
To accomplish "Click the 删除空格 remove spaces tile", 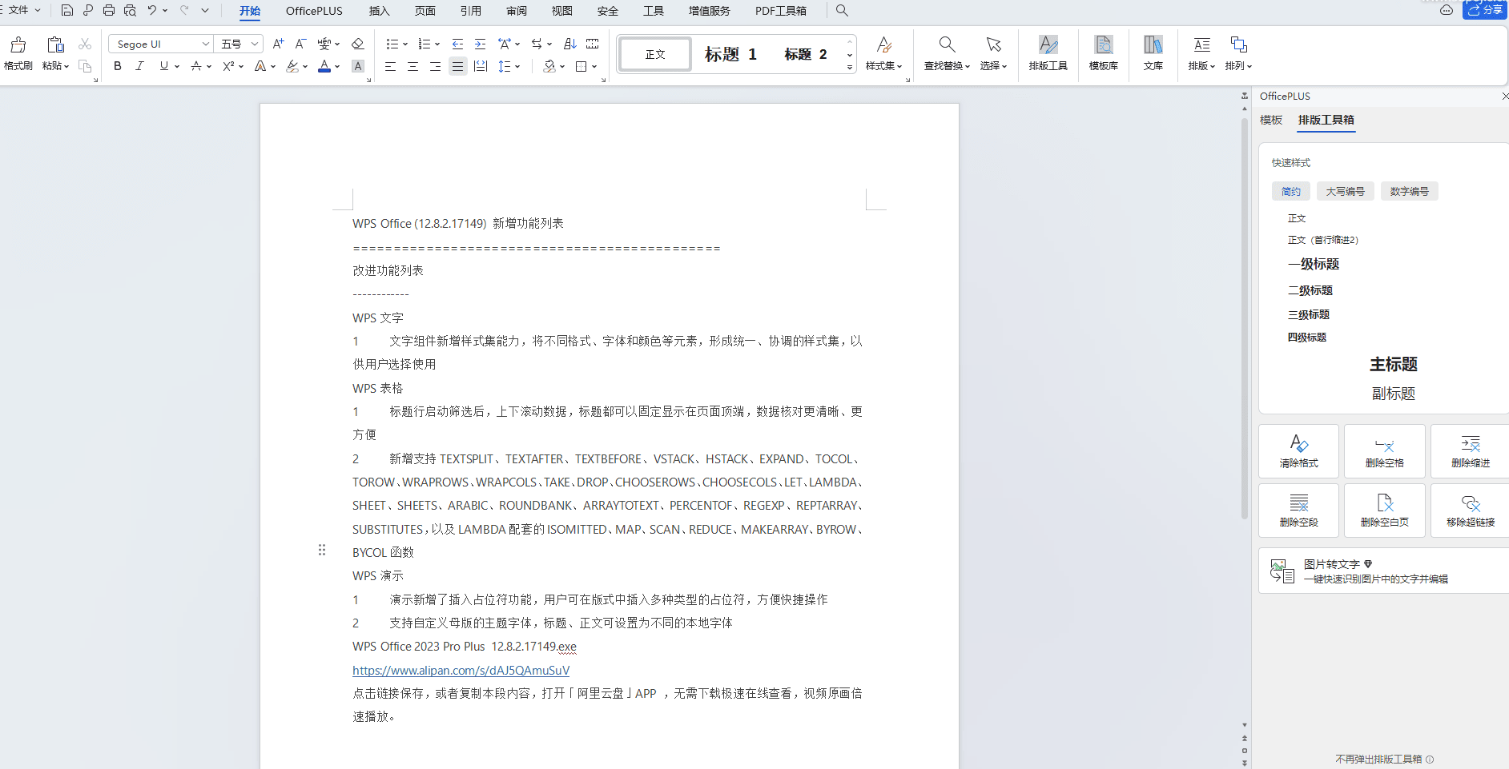I will click(1384, 451).
